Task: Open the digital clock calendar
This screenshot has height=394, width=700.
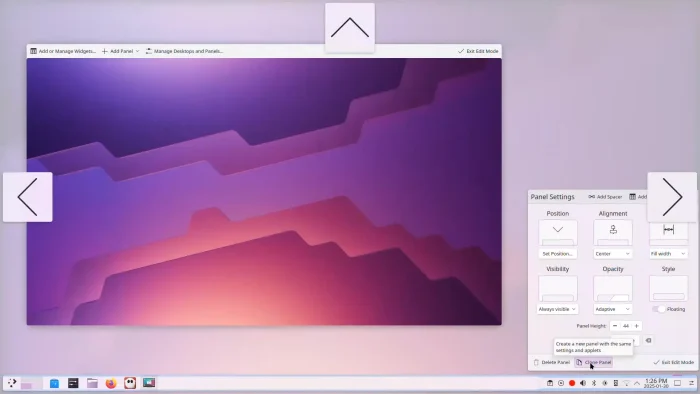Action: tap(656, 383)
